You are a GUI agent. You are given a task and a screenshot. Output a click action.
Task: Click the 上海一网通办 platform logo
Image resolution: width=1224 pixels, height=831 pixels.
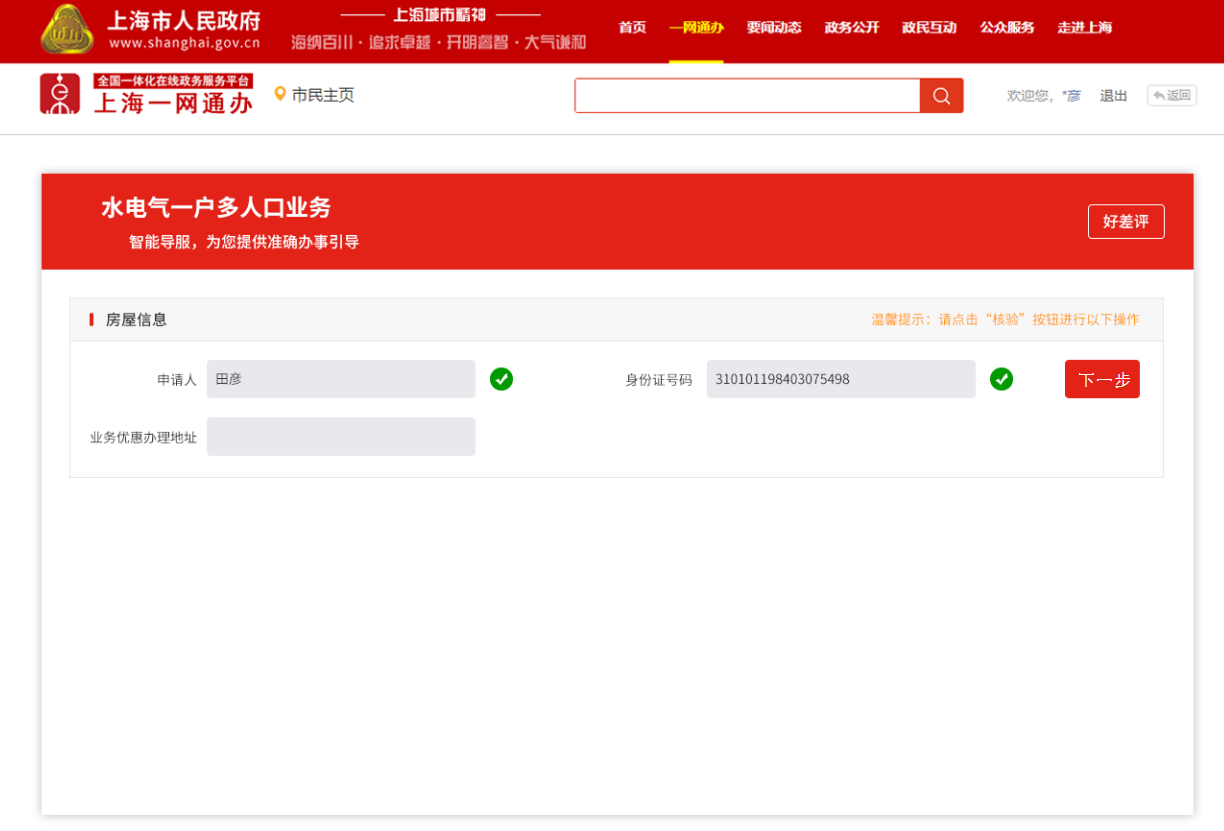[146, 94]
